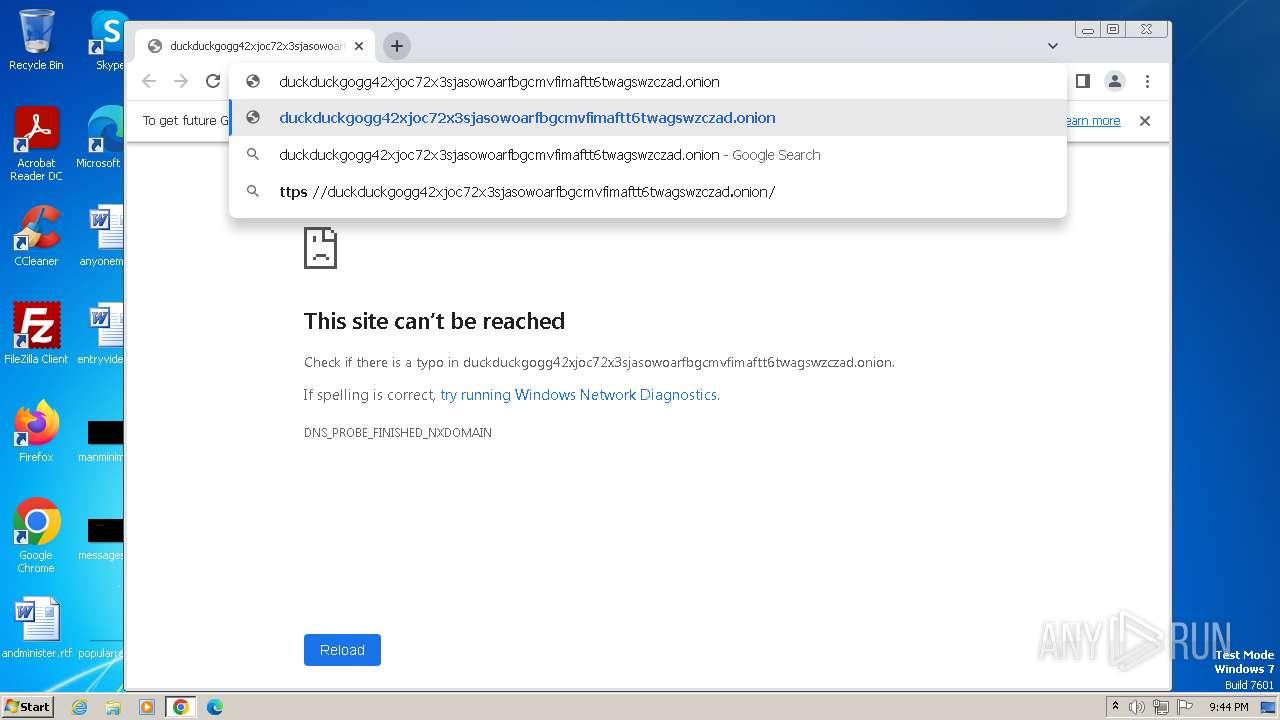Viewport: 1280px width, 720px height.
Task: Click try running Windows Network Diagnostics link
Action: click(578, 395)
